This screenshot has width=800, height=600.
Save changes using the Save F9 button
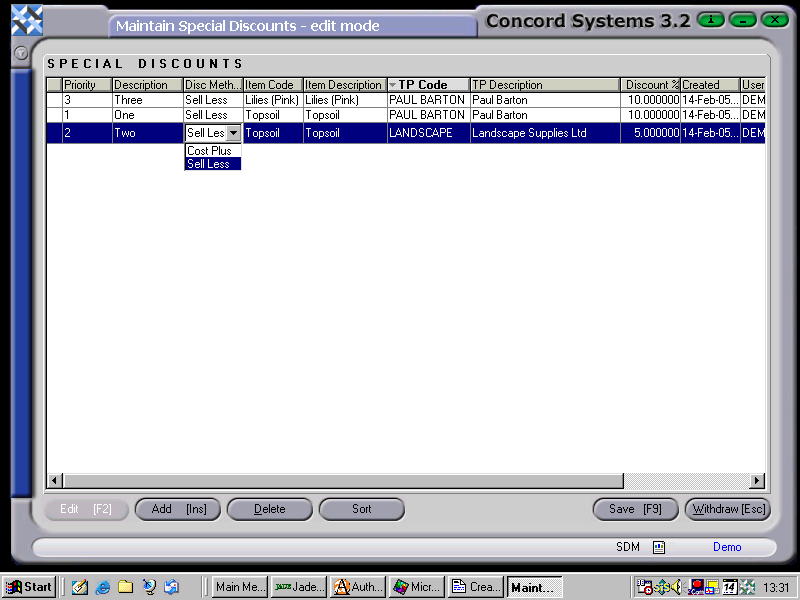pyautogui.click(x=635, y=509)
